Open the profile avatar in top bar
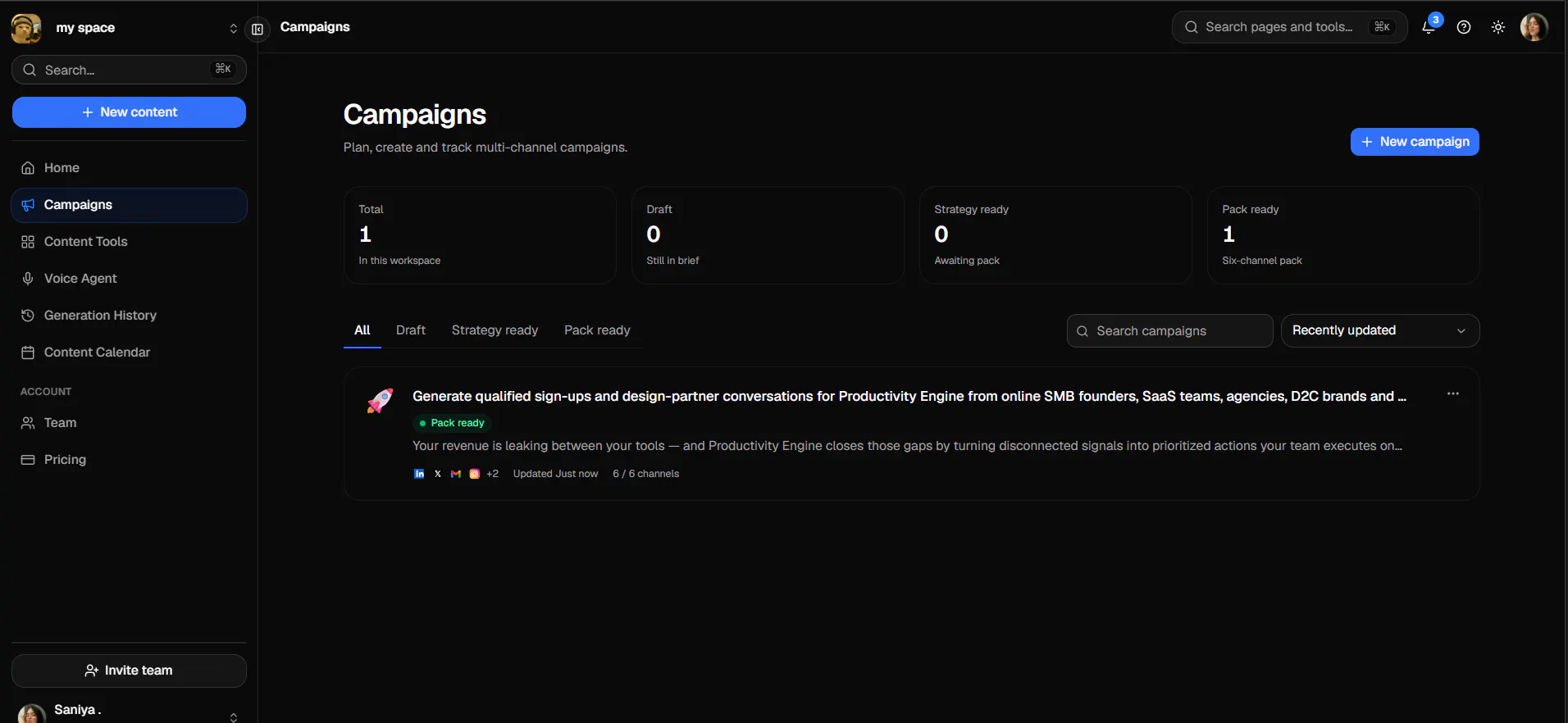 1534,27
